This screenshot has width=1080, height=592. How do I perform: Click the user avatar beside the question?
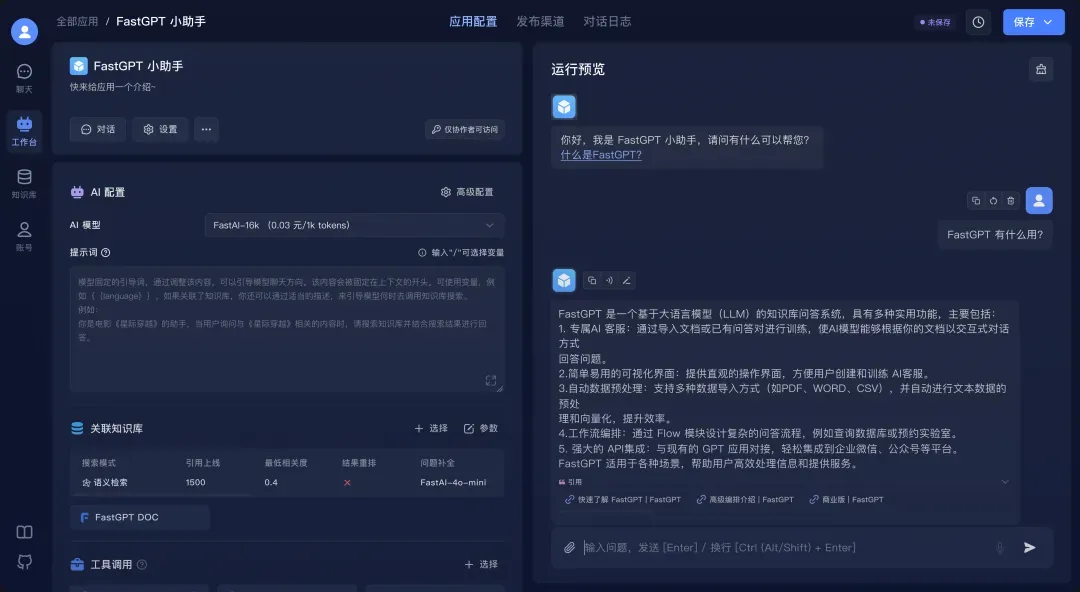click(1039, 201)
